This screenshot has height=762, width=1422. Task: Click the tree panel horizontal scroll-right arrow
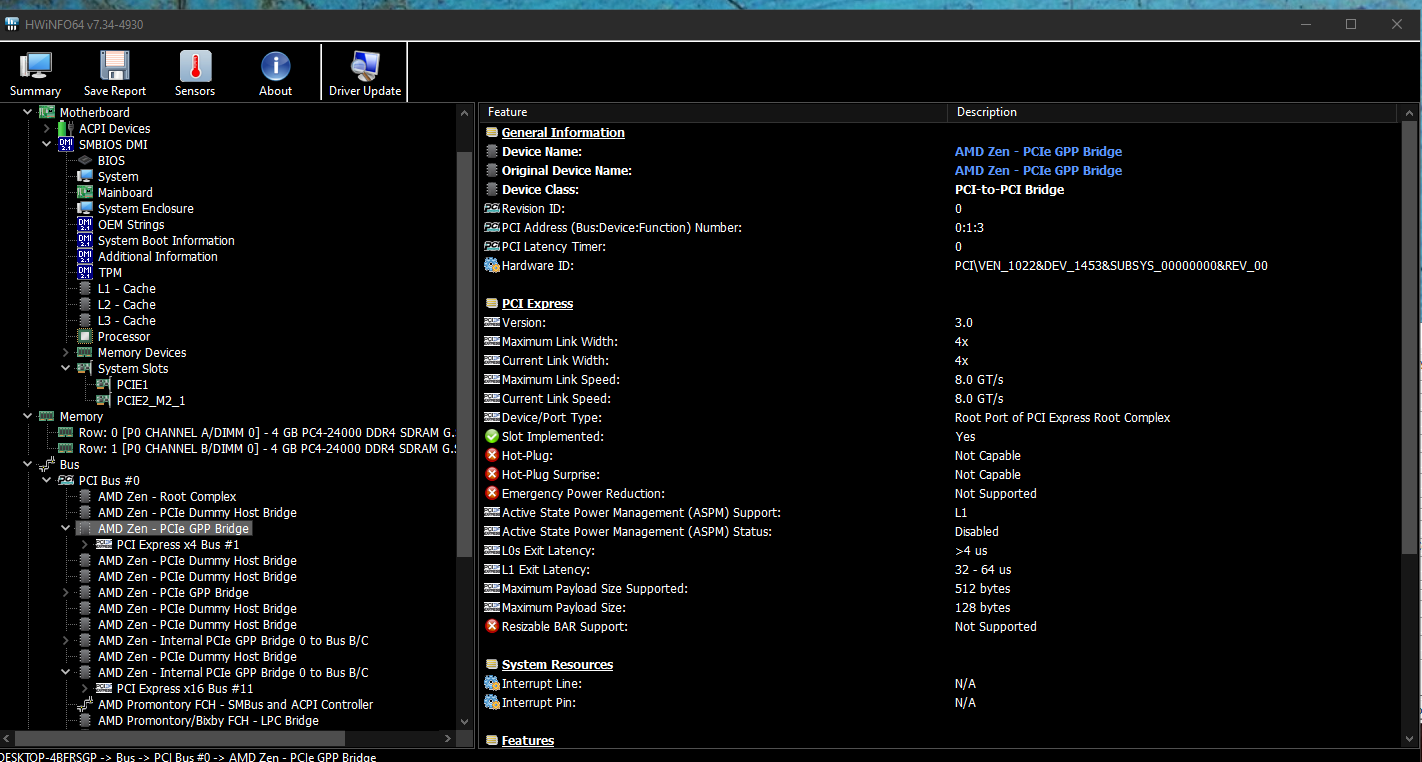[x=448, y=738]
